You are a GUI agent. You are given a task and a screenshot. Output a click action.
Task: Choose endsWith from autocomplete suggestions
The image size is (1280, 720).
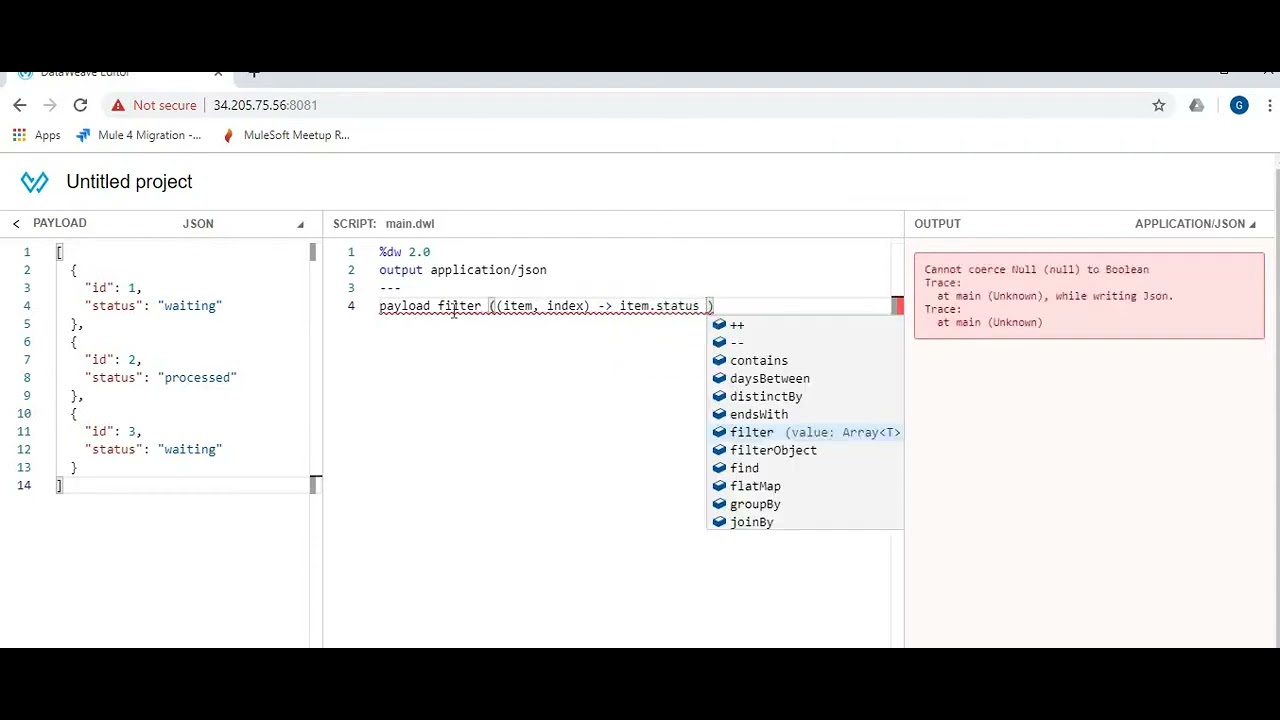tap(806, 415)
